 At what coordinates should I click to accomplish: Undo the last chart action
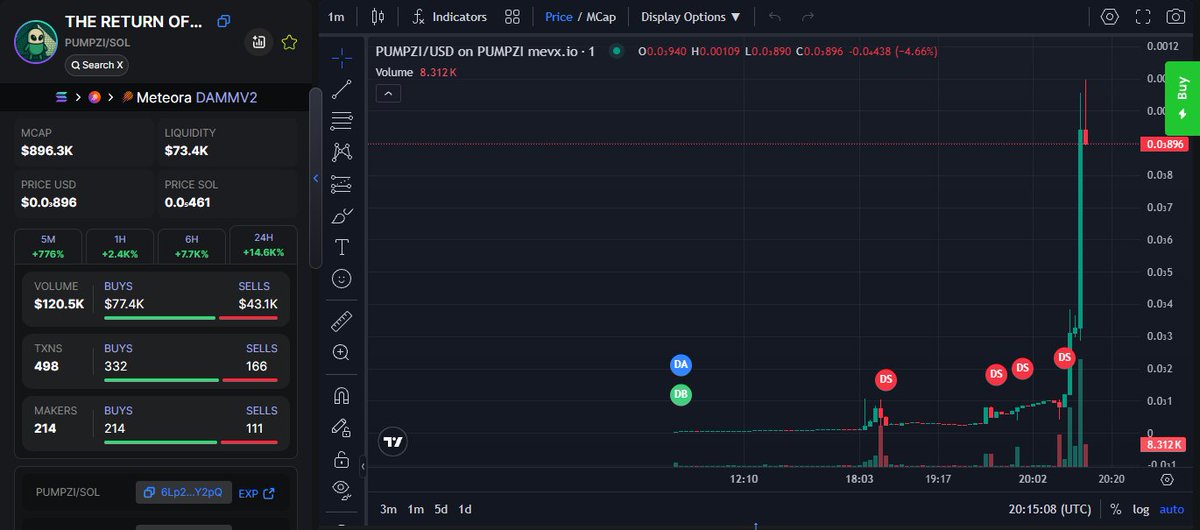(x=775, y=17)
